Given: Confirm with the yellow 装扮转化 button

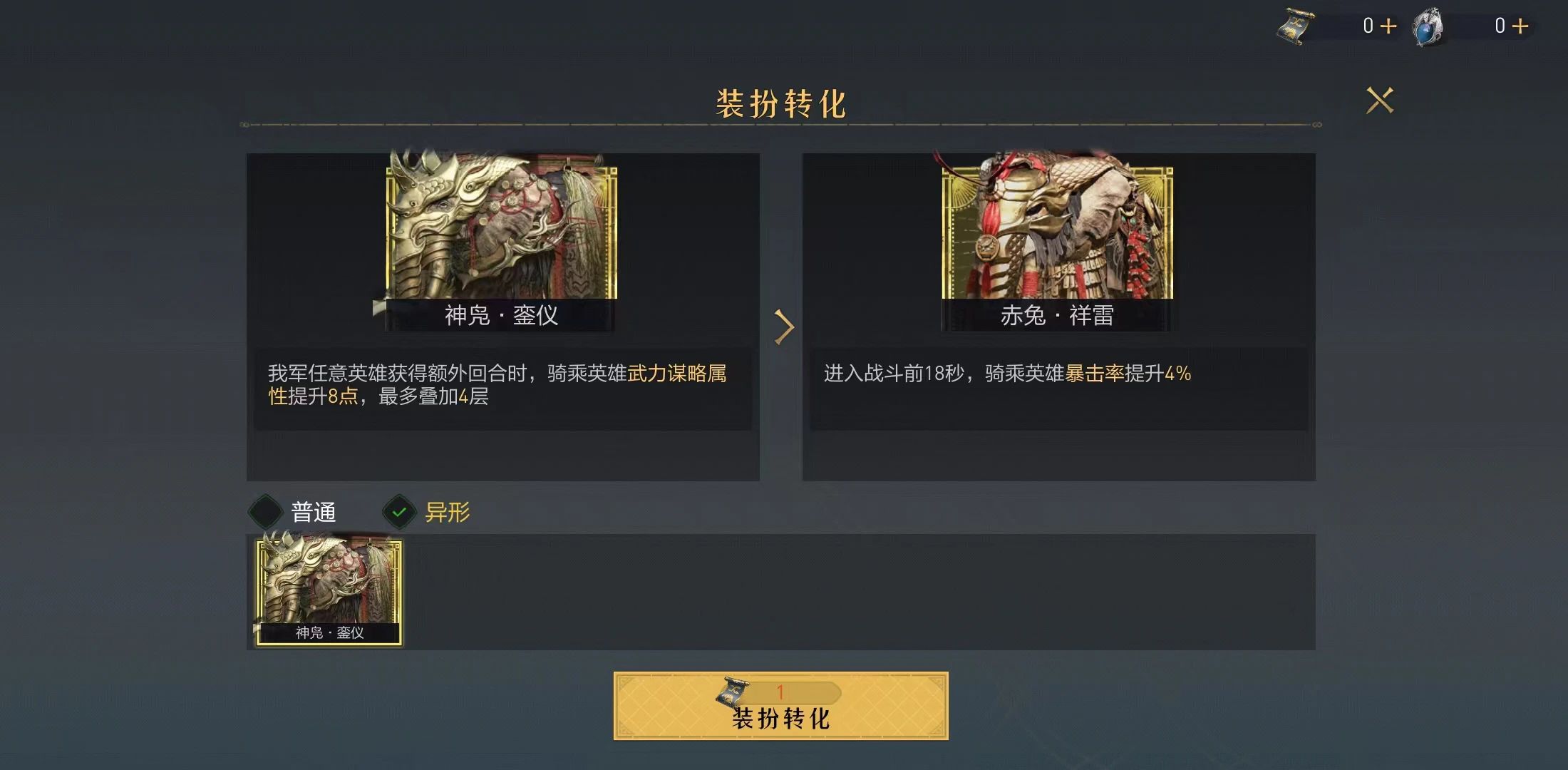Looking at the screenshot, I should pyautogui.click(x=781, y=706).
